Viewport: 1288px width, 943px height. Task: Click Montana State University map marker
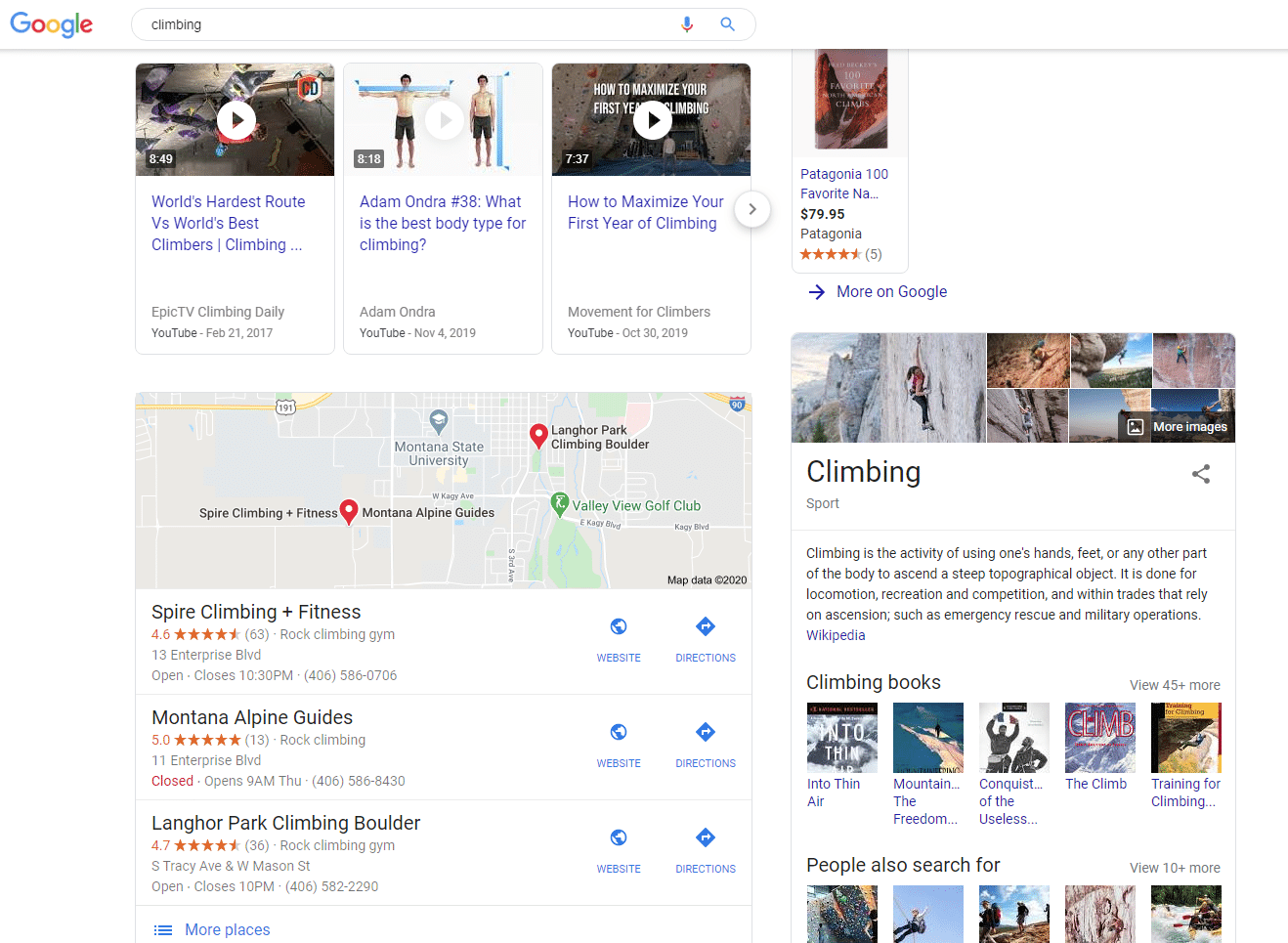(439, 422)
